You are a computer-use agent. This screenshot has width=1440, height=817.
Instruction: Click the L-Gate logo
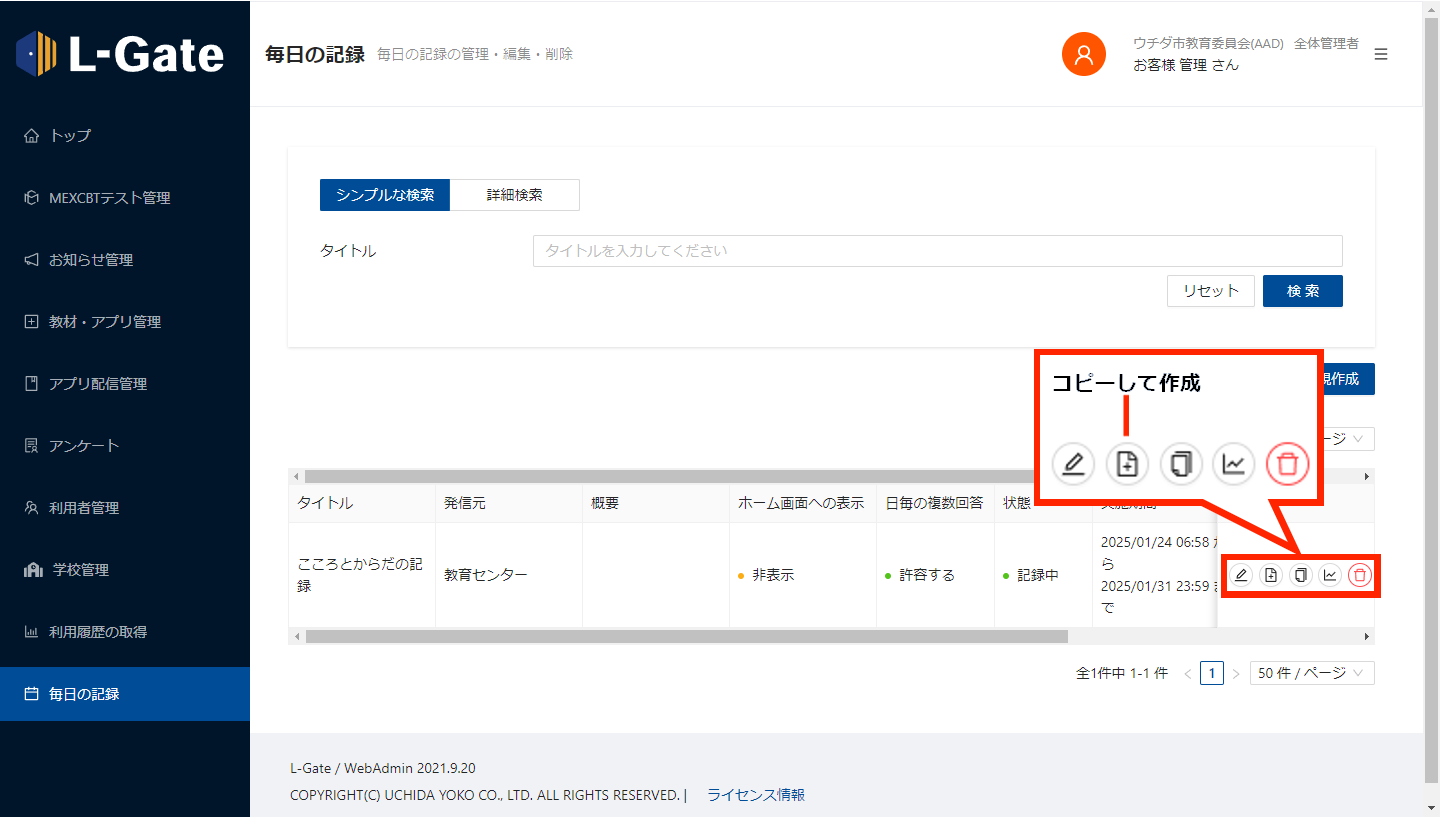coord(121,53)
